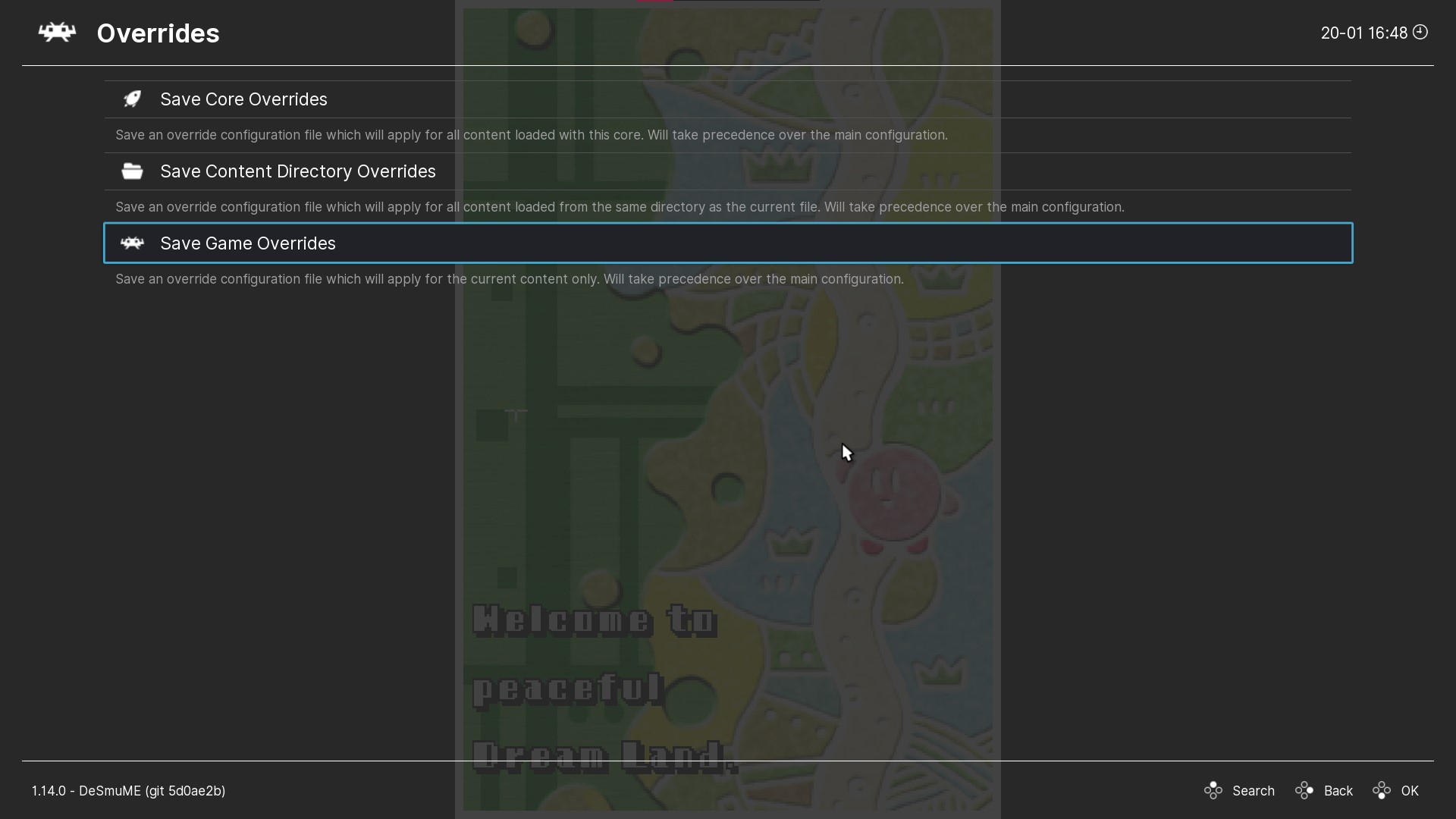Screen dimensions: 1456x819
Task: Select Save Core Overrides
Action: pos(728,99)
